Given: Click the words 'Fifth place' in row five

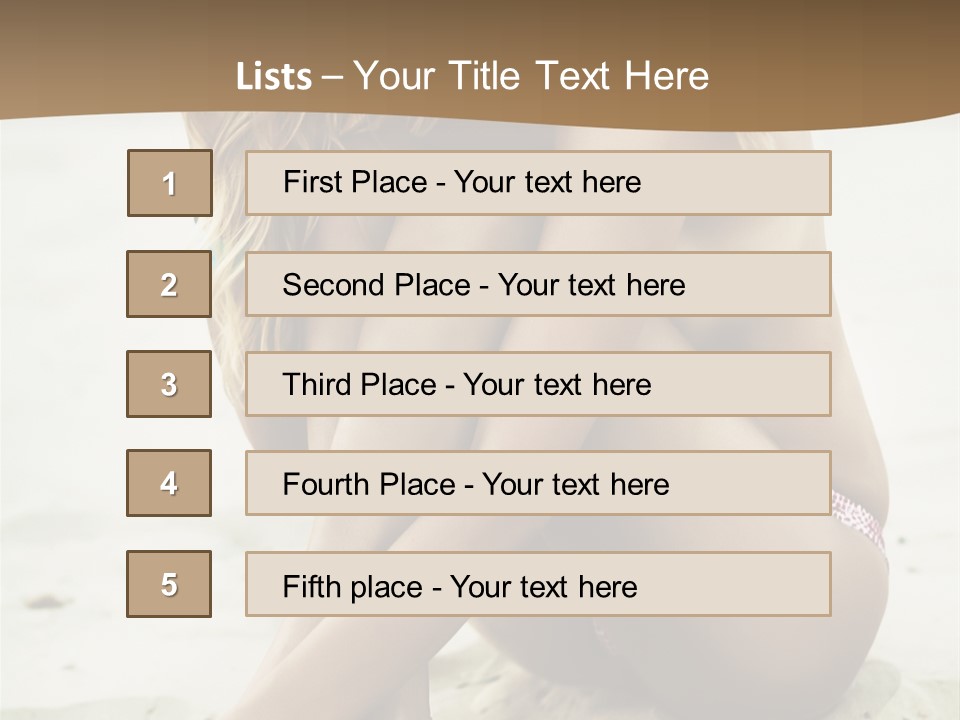Looking at the screenshot, I should tap(353, 587).
